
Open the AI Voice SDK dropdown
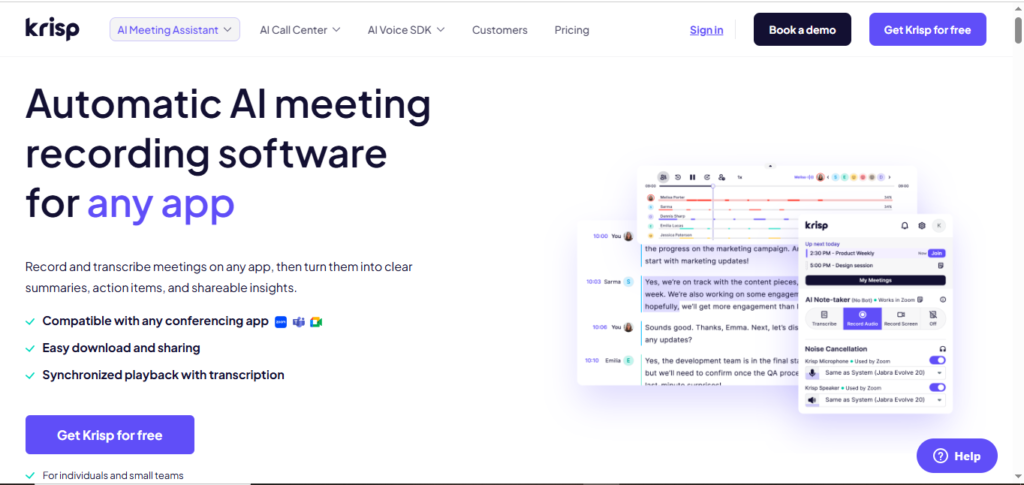click(x=406, y=30)
